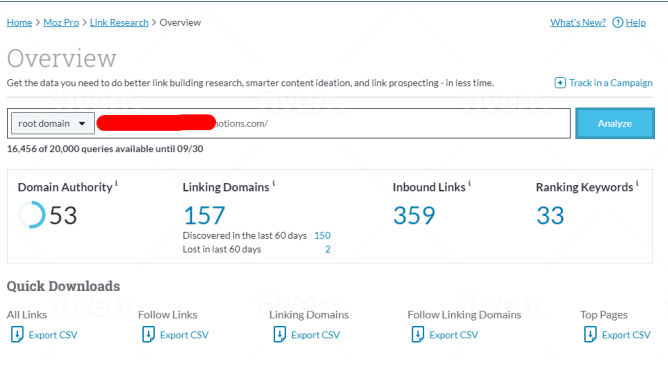668x389 pixels.
Task: Click Export CSV under All Links
Action: [53, 335]
